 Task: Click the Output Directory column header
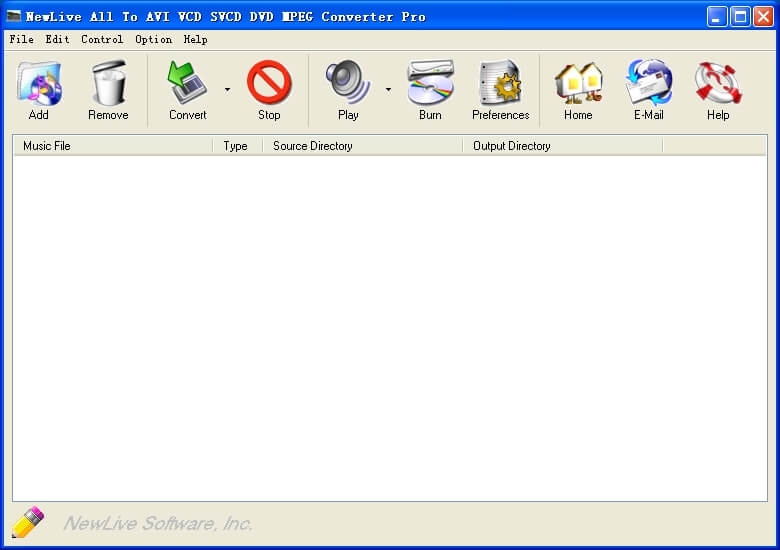(x=562, y=146)
